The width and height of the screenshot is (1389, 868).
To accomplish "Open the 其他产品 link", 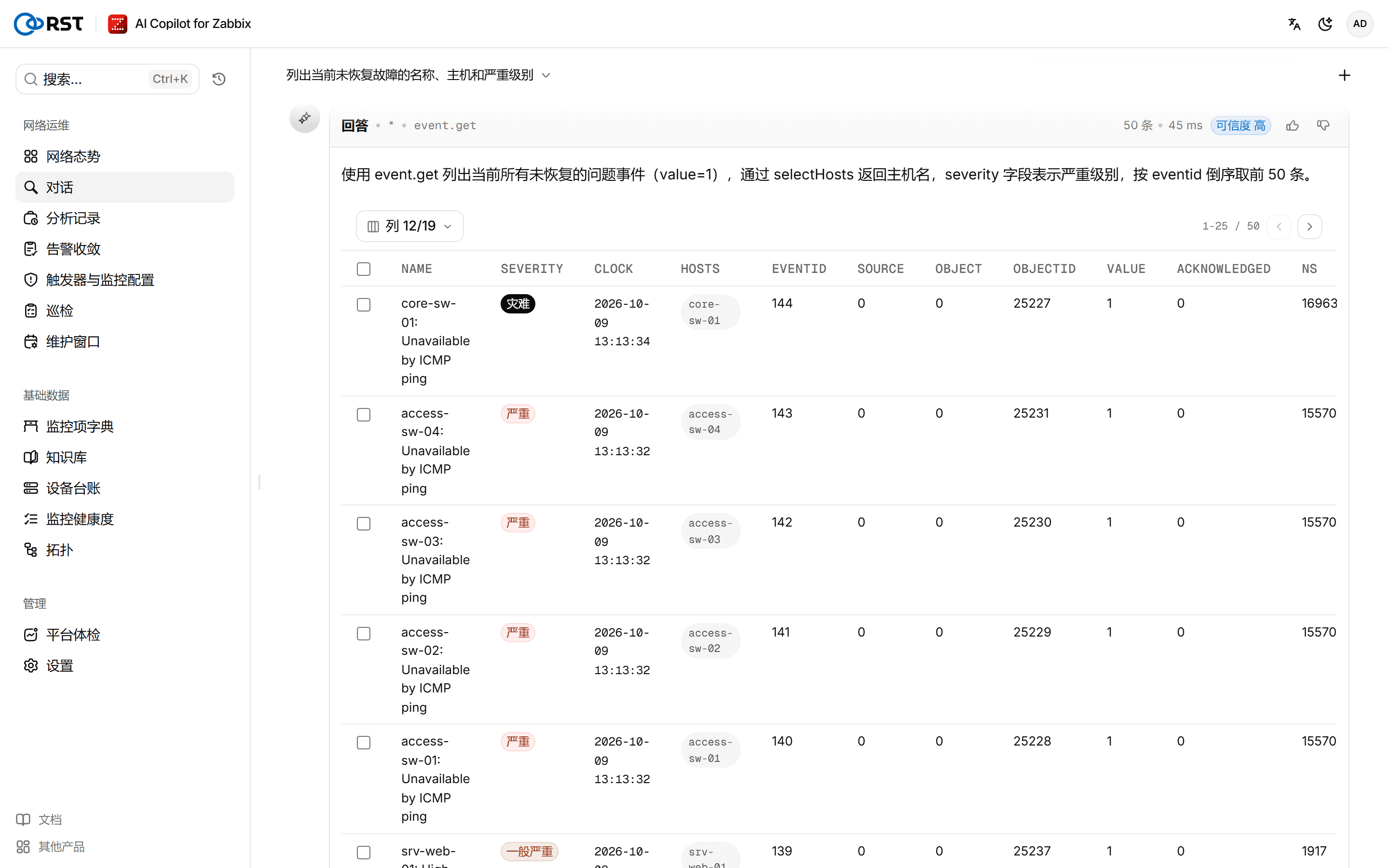I will [51, 847].
